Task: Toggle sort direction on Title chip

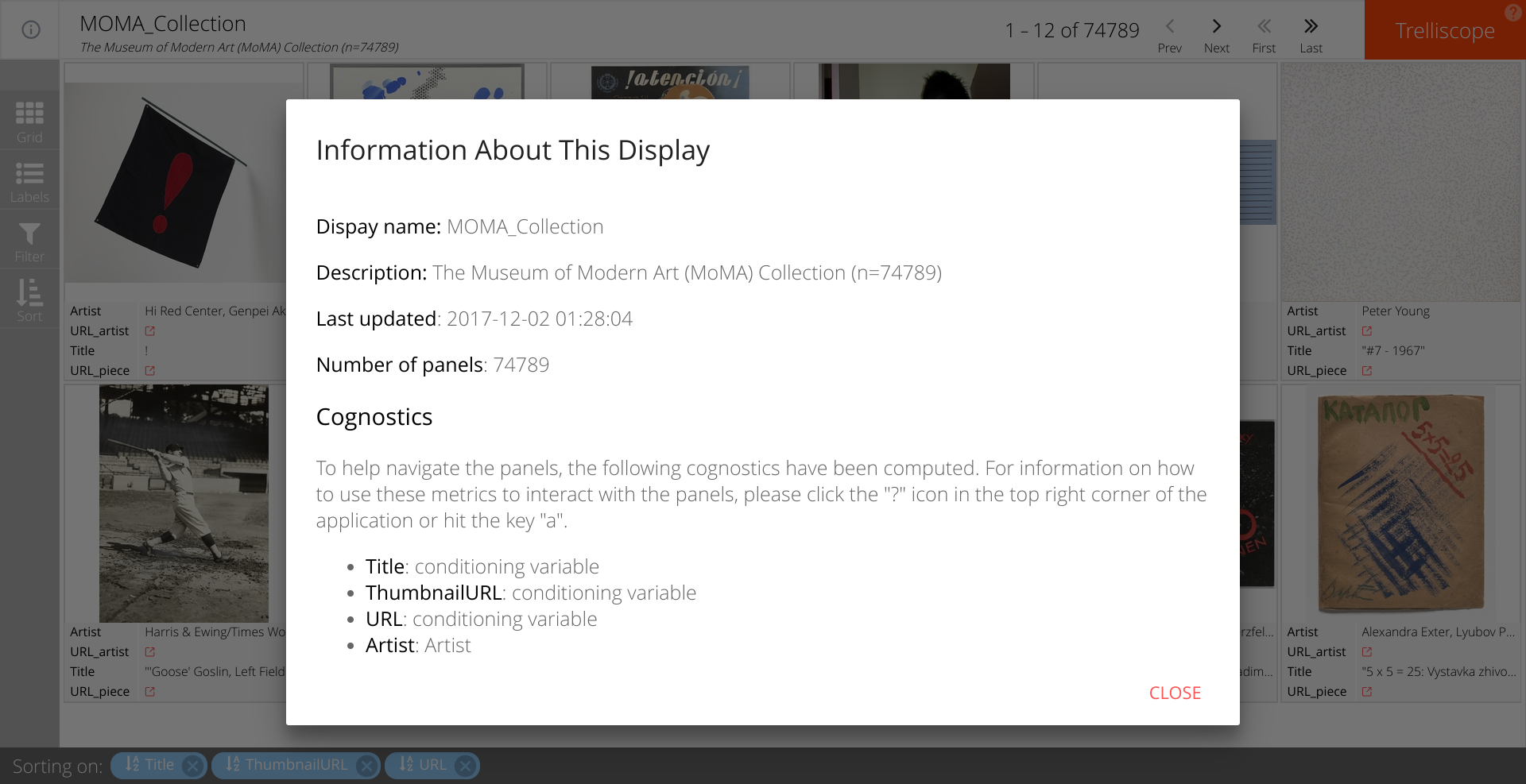Action: [132, 764]
